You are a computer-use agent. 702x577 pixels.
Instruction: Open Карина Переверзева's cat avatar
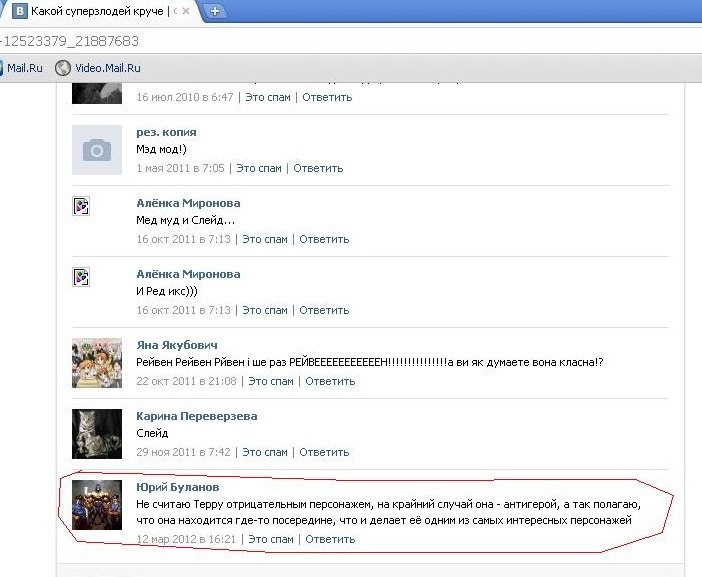coord(97,433)
